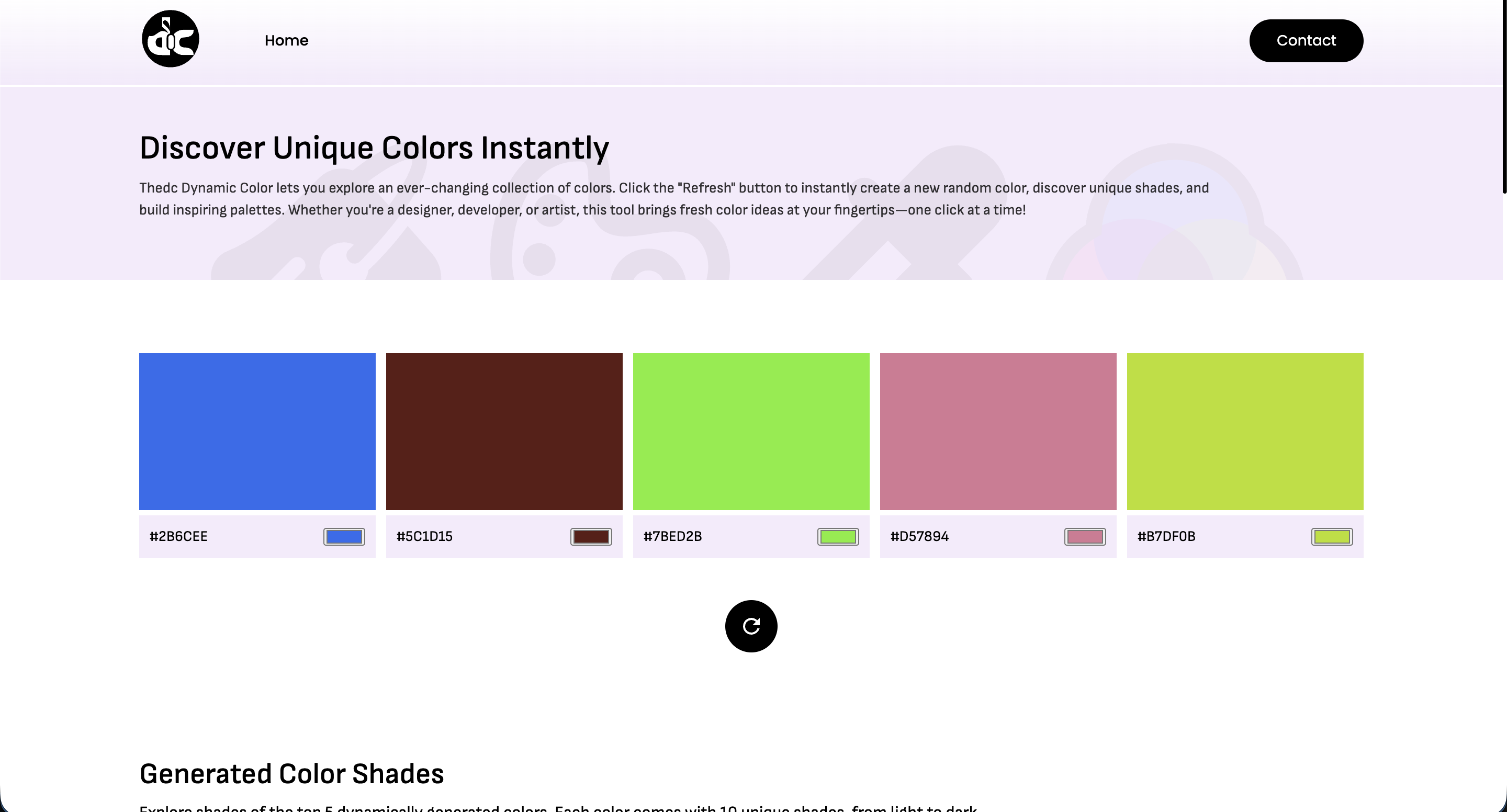
Task: Click the #7BED2B hex code text
Action: 672,536
